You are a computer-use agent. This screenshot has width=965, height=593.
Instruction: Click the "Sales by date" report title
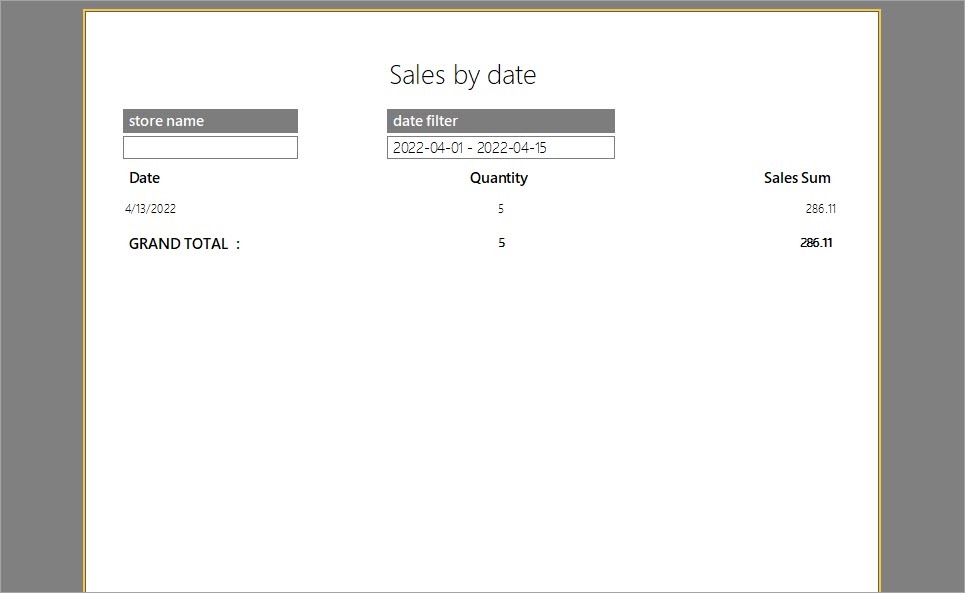[462, 75]
